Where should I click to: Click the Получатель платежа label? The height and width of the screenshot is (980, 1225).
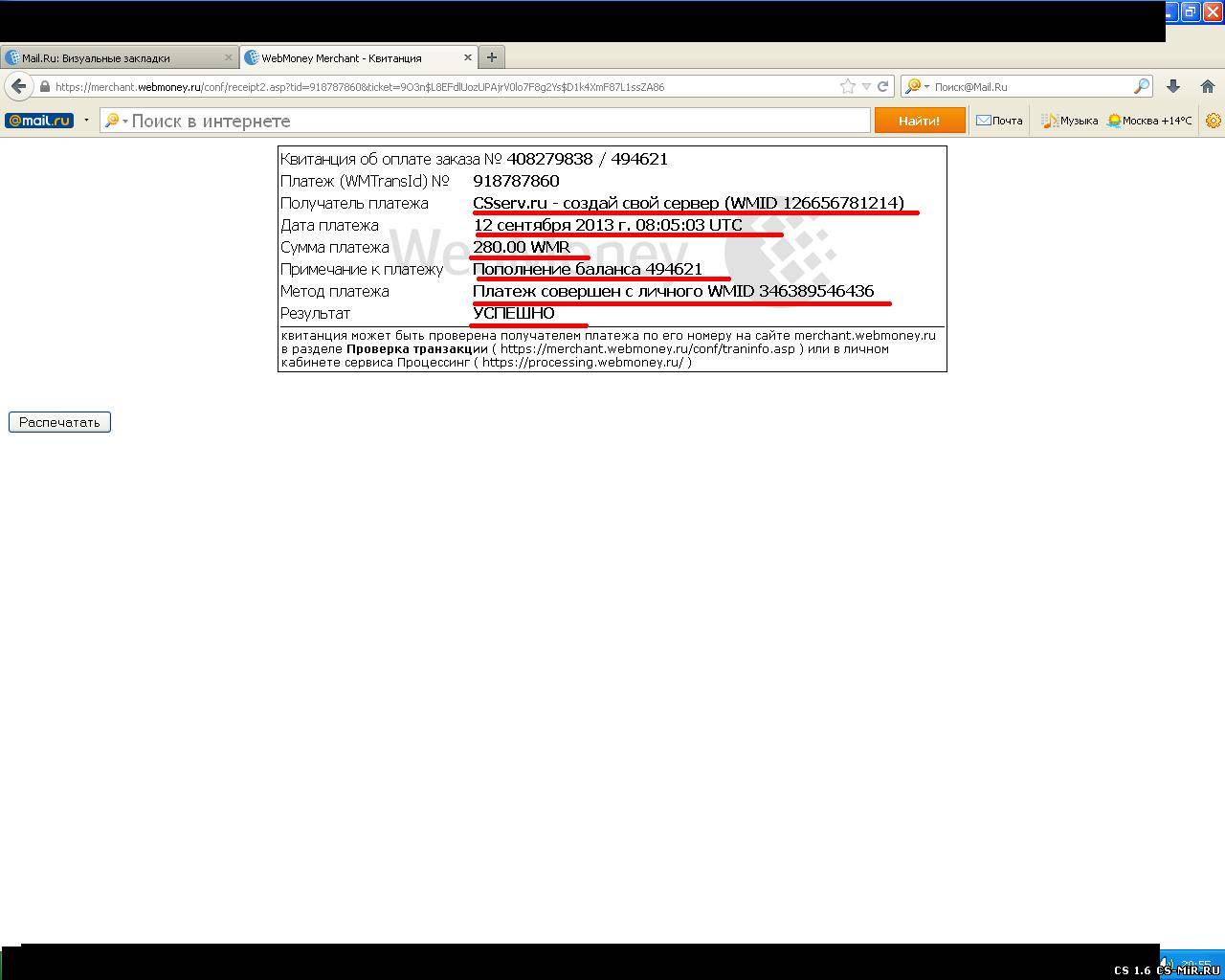[354, 203]
